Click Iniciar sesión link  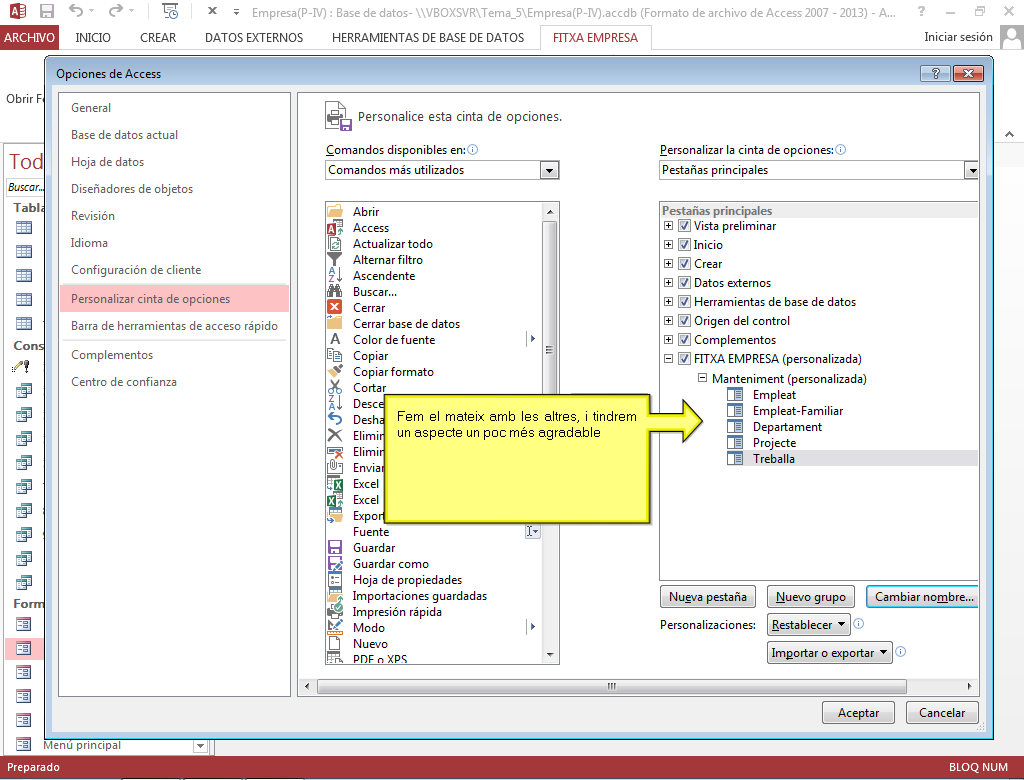(958, 37)
